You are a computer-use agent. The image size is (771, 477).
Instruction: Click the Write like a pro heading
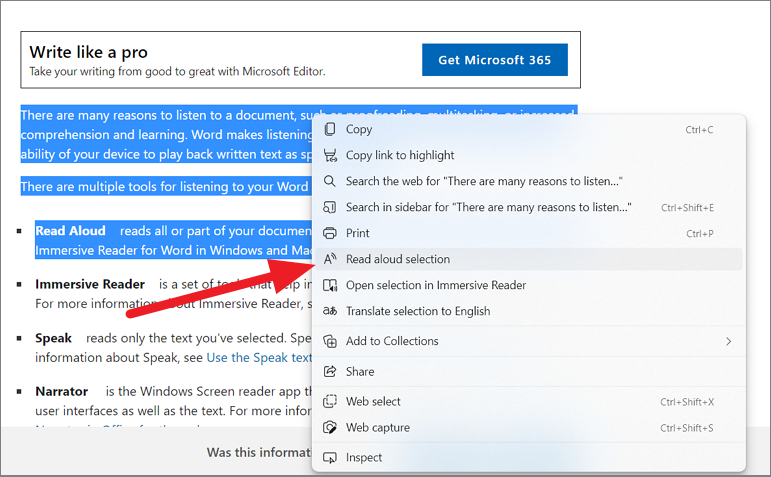tap(89, 52)
